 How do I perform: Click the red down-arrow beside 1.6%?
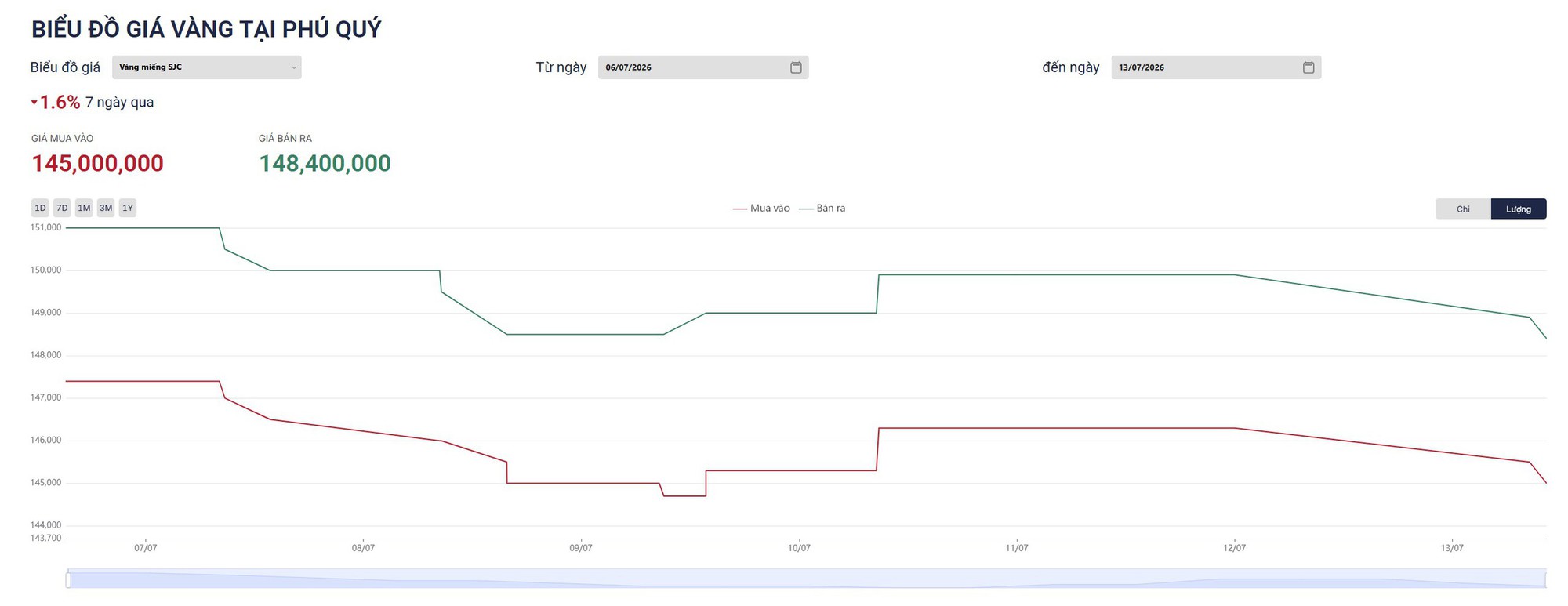34,103
